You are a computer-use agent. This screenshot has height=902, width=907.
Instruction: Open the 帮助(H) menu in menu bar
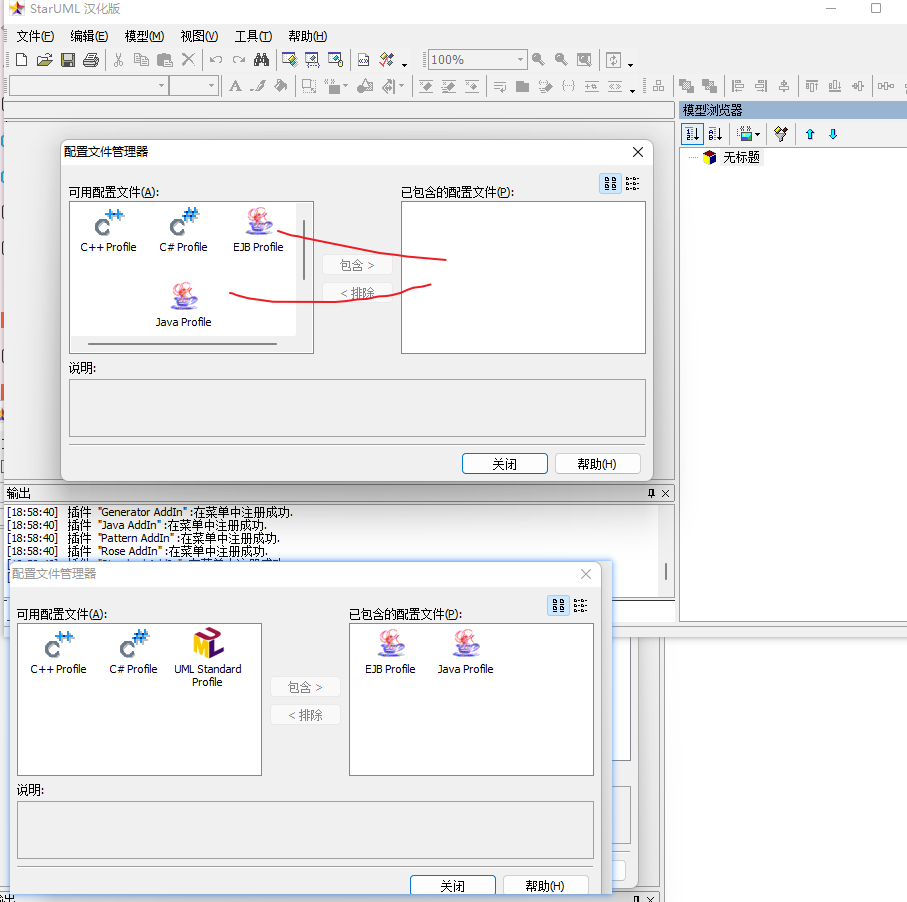[x=308, y=36]
